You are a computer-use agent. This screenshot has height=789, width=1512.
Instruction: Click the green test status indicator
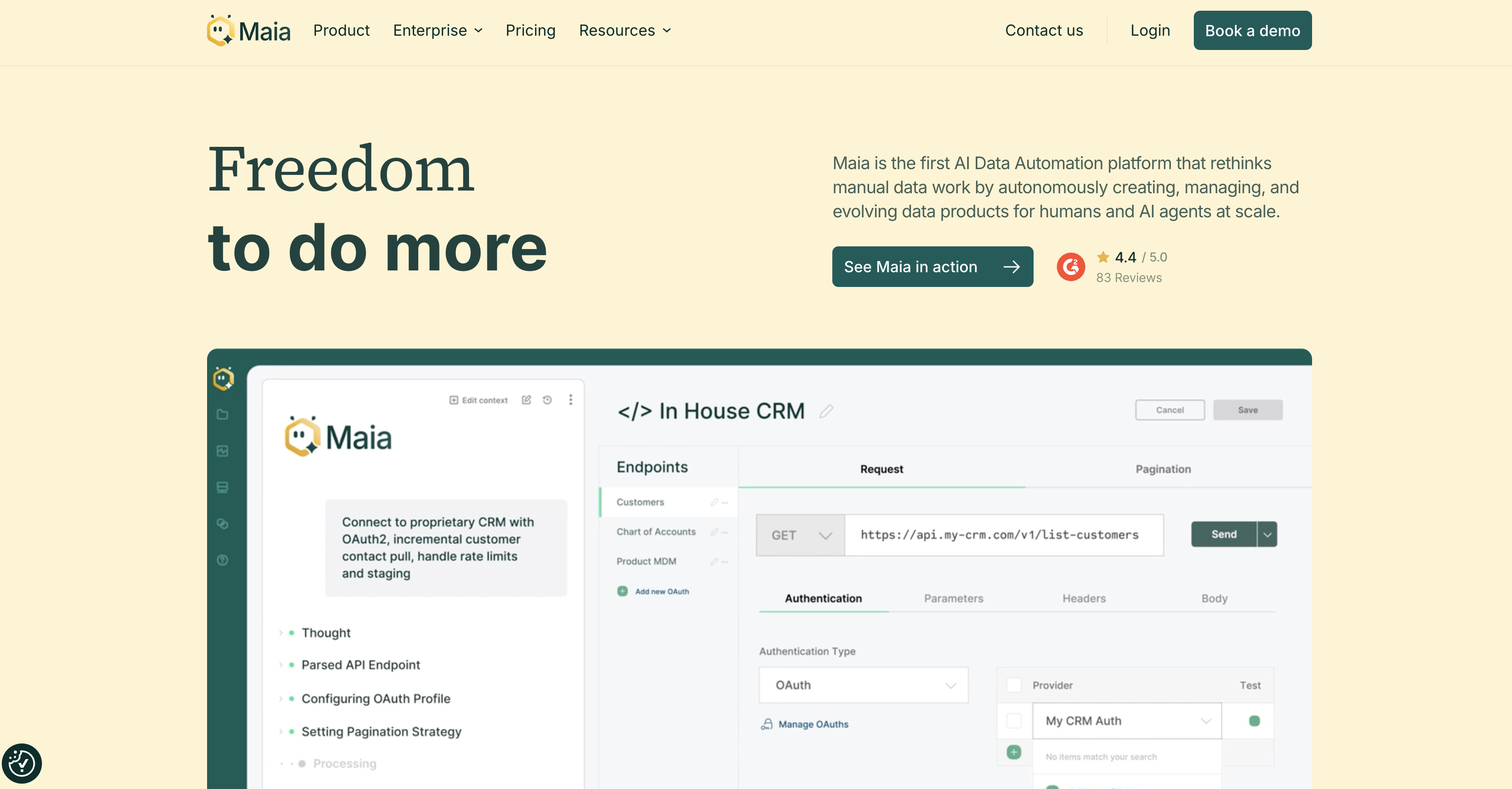click(1254, 721)
